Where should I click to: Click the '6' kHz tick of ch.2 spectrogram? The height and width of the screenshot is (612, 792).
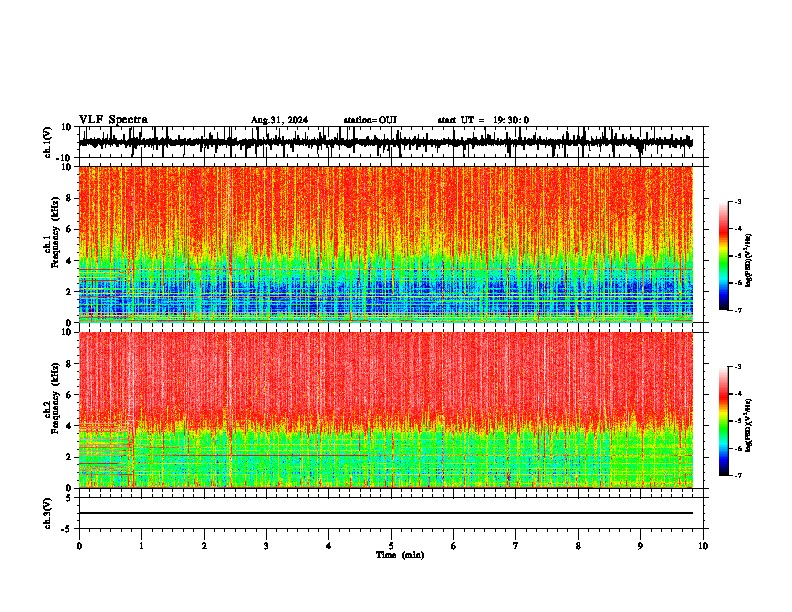69,395
